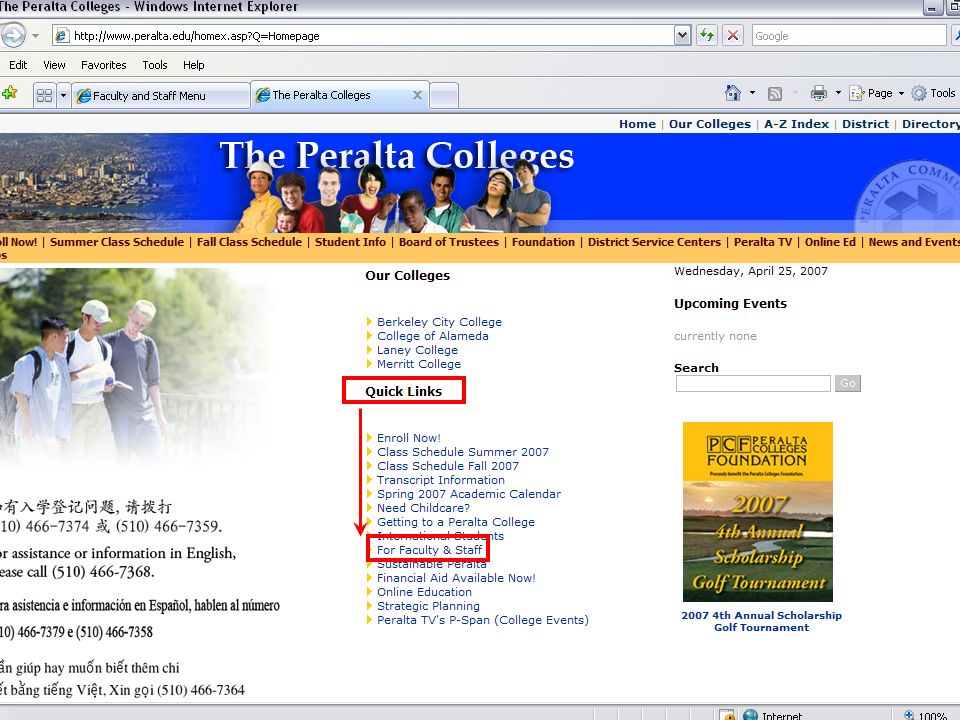960x720 pixels.
Task: Expand the Home button dropdown arrow
Action: point(752,93)
